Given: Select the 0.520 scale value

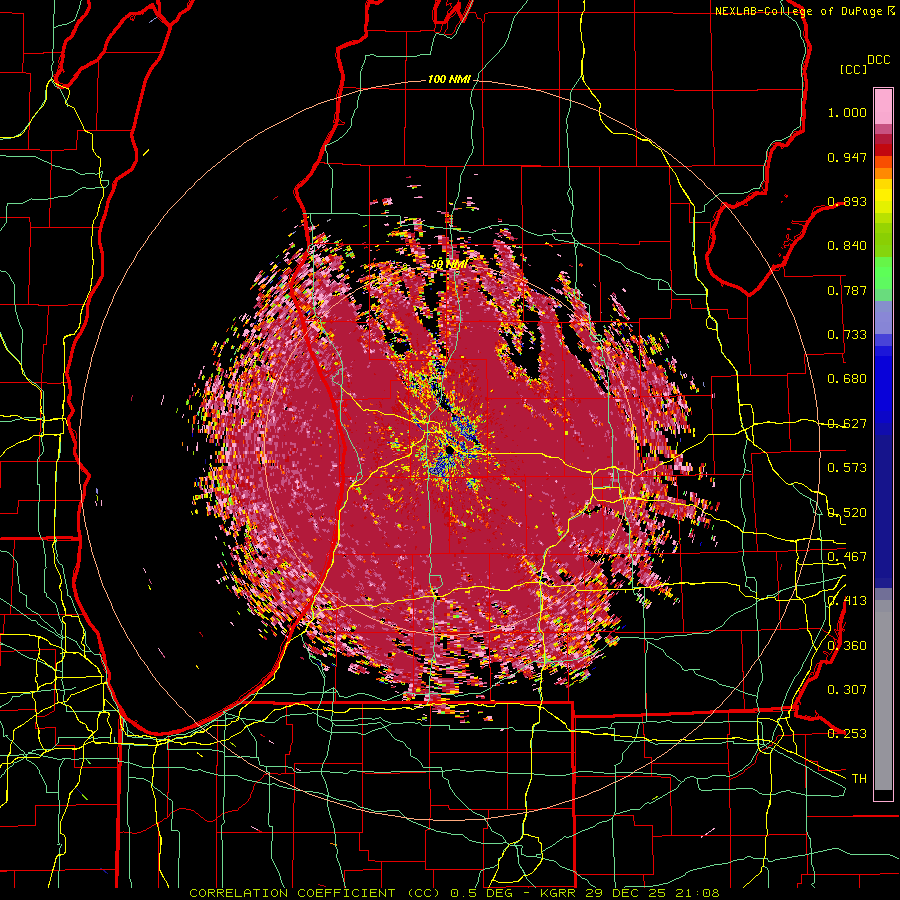Looking at the screenshot, I should click(x=847, y=513).
